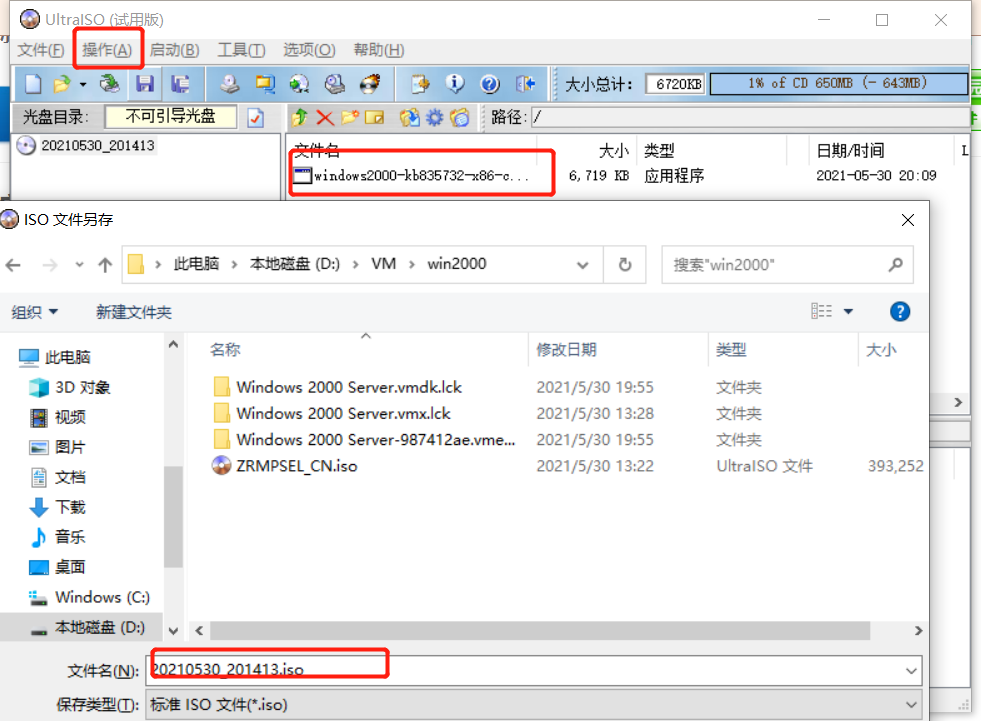Screen dimensions: 981x721
Task: Click the blue gear Settings icon
Action: pyautogui.click(x=435, y=117)
